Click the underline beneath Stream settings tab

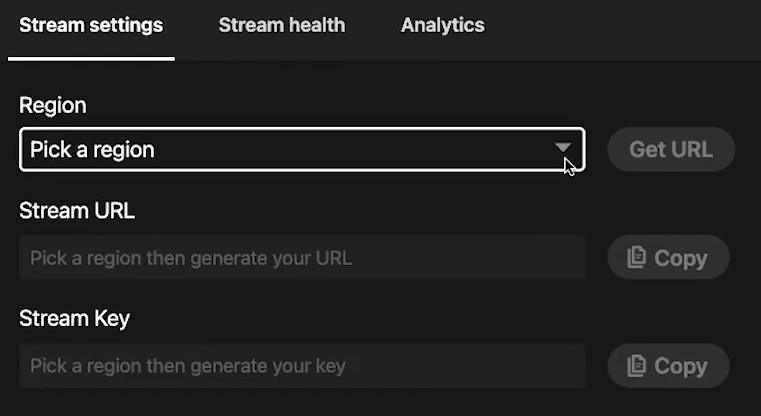pyautogui.click(x=91, y=58)
